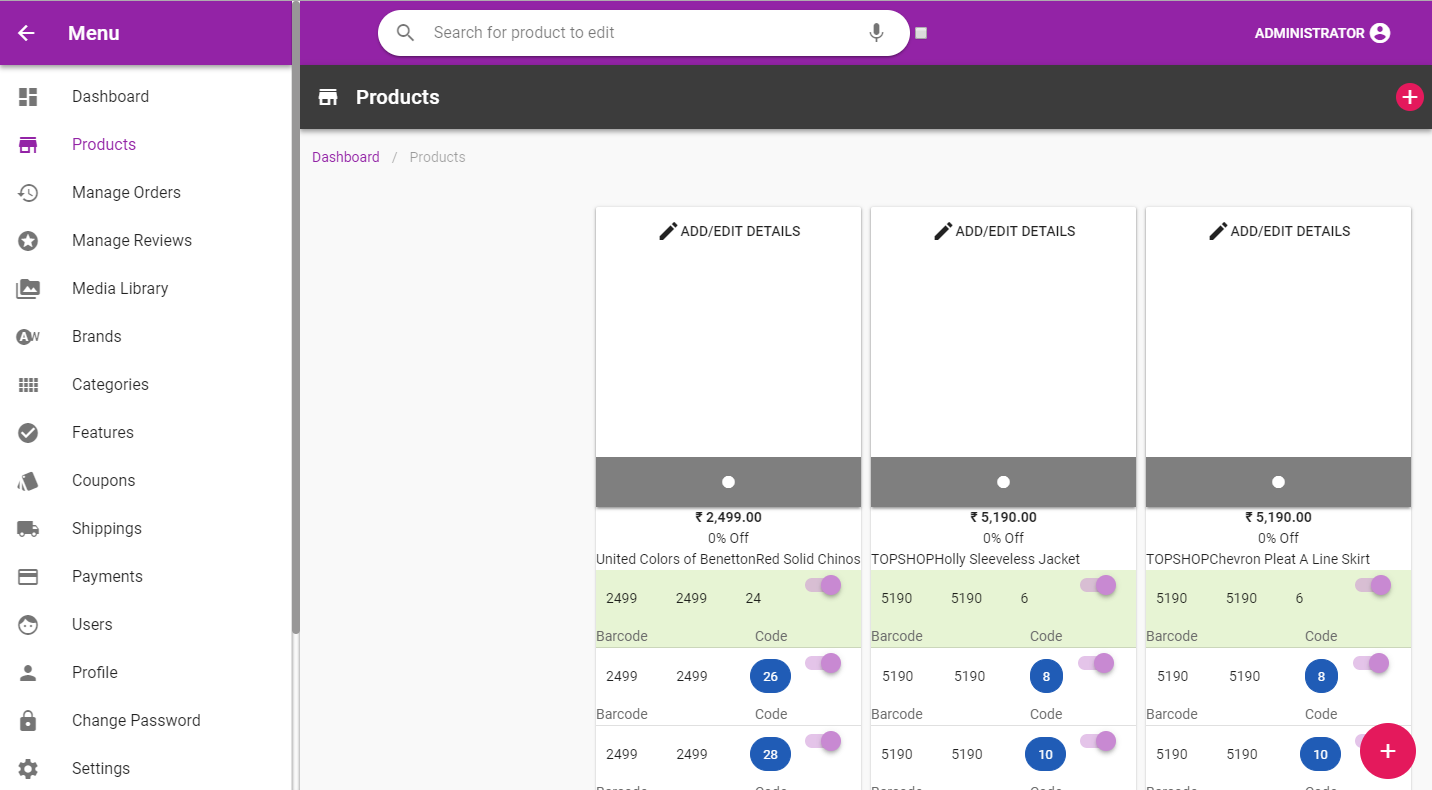1432x790 pixels.
Task: Open Media Library via its image icon
Action: pos(28,288)
